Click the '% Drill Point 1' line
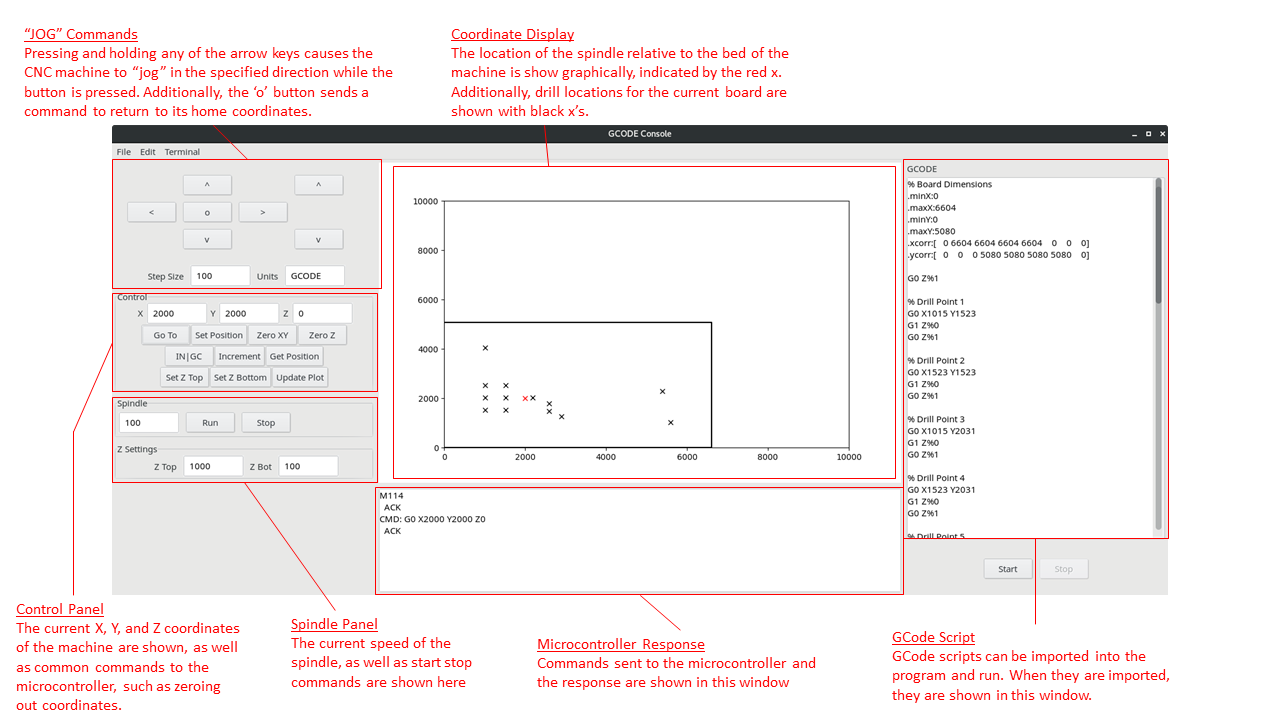The width and height of the screenshot is (1280, 720). [936, 302]
